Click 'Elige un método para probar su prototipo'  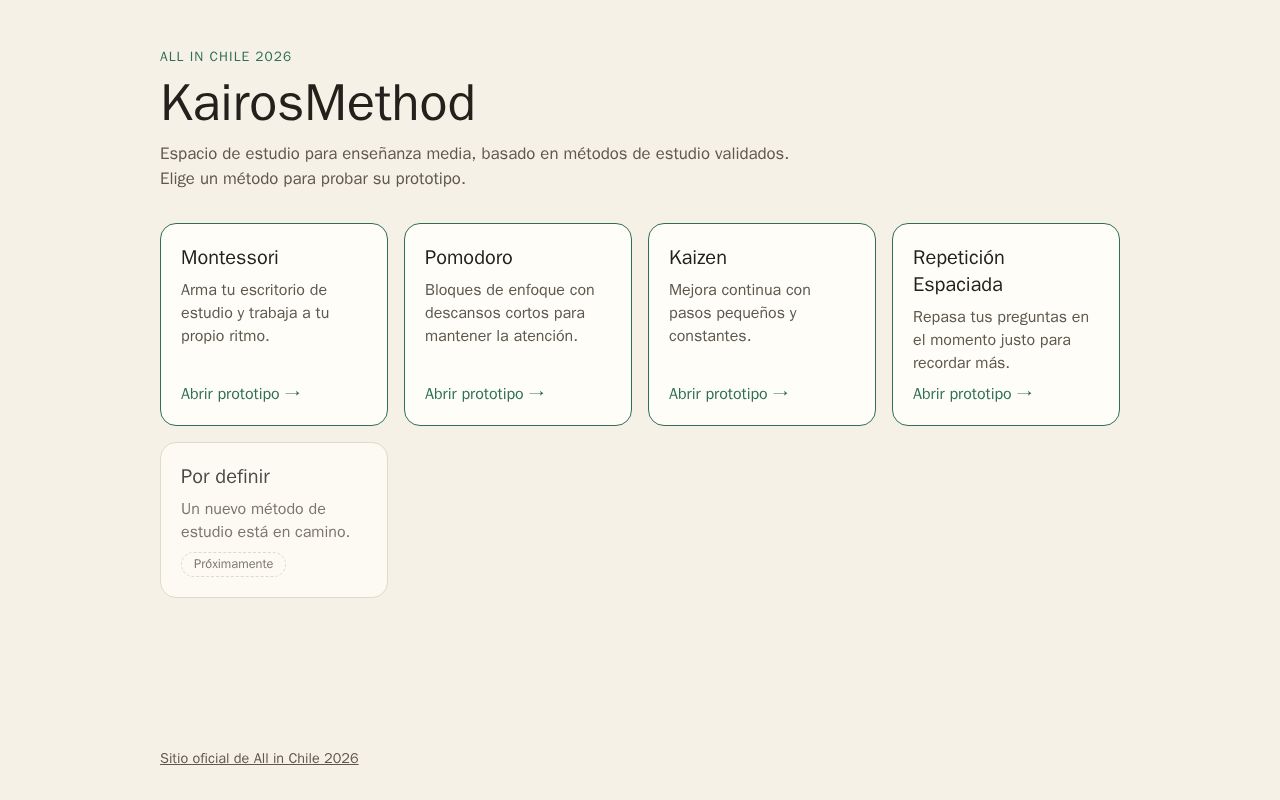coord(313,179)
